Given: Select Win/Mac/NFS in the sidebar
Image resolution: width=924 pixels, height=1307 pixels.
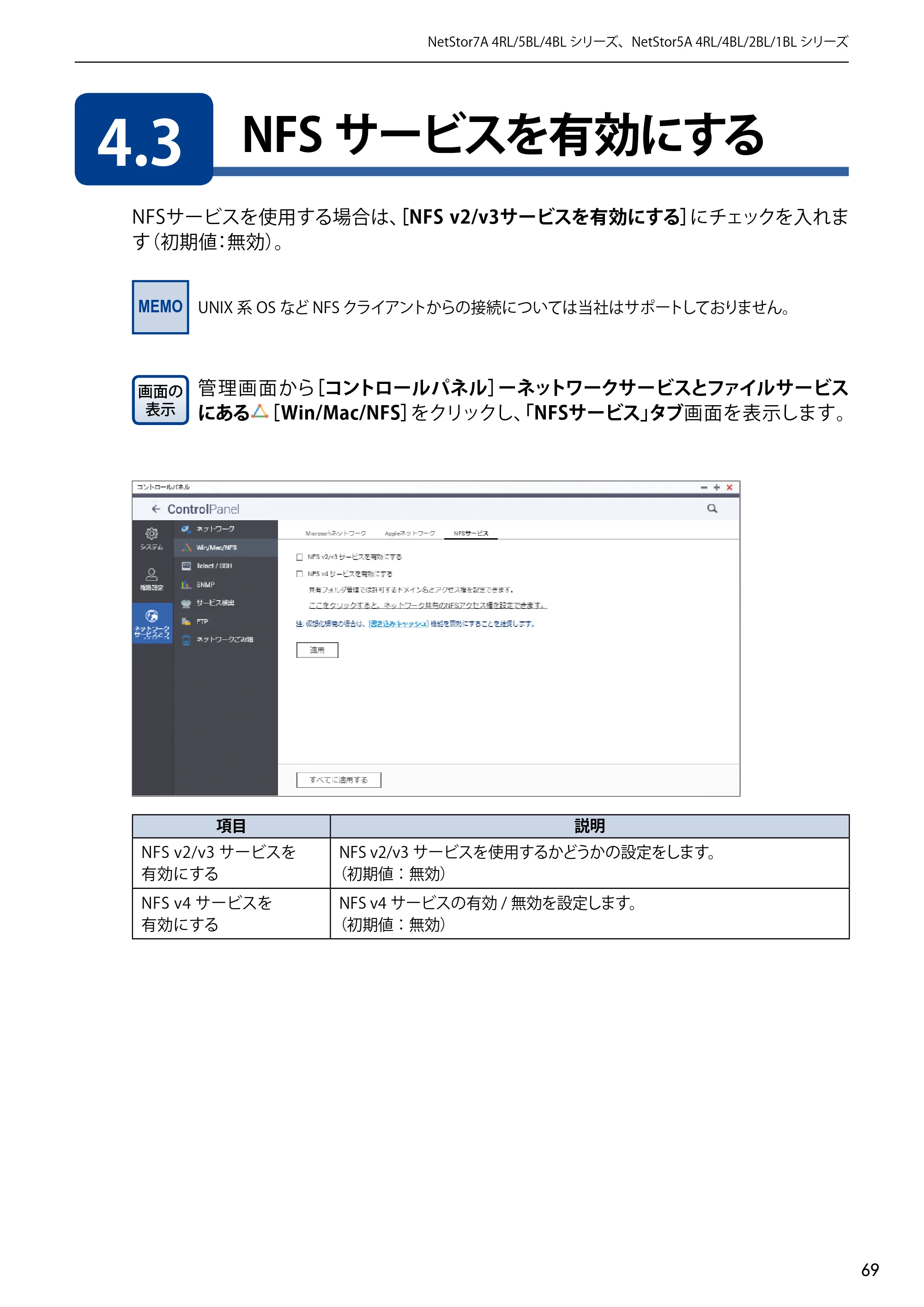Looking at the screenshot, I should pyautogui.click(x=225, y=547).
